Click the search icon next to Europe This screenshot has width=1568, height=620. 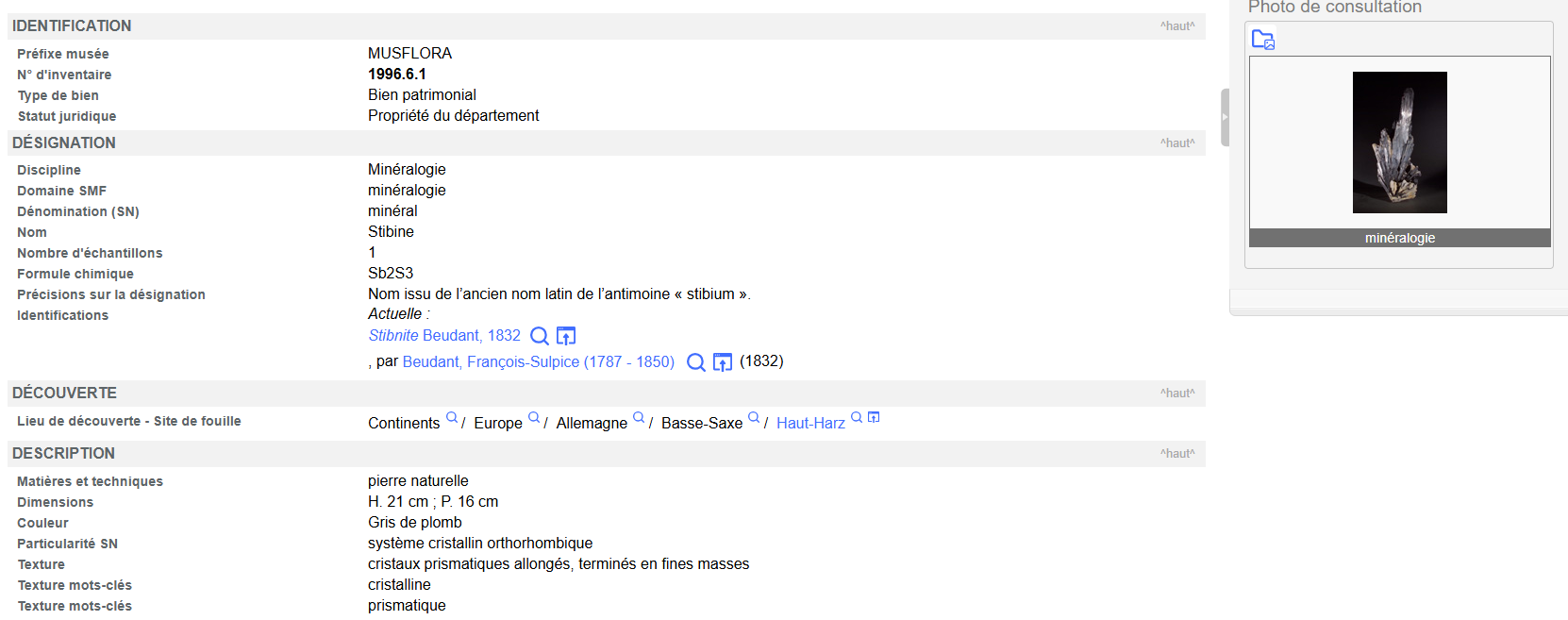534,418
